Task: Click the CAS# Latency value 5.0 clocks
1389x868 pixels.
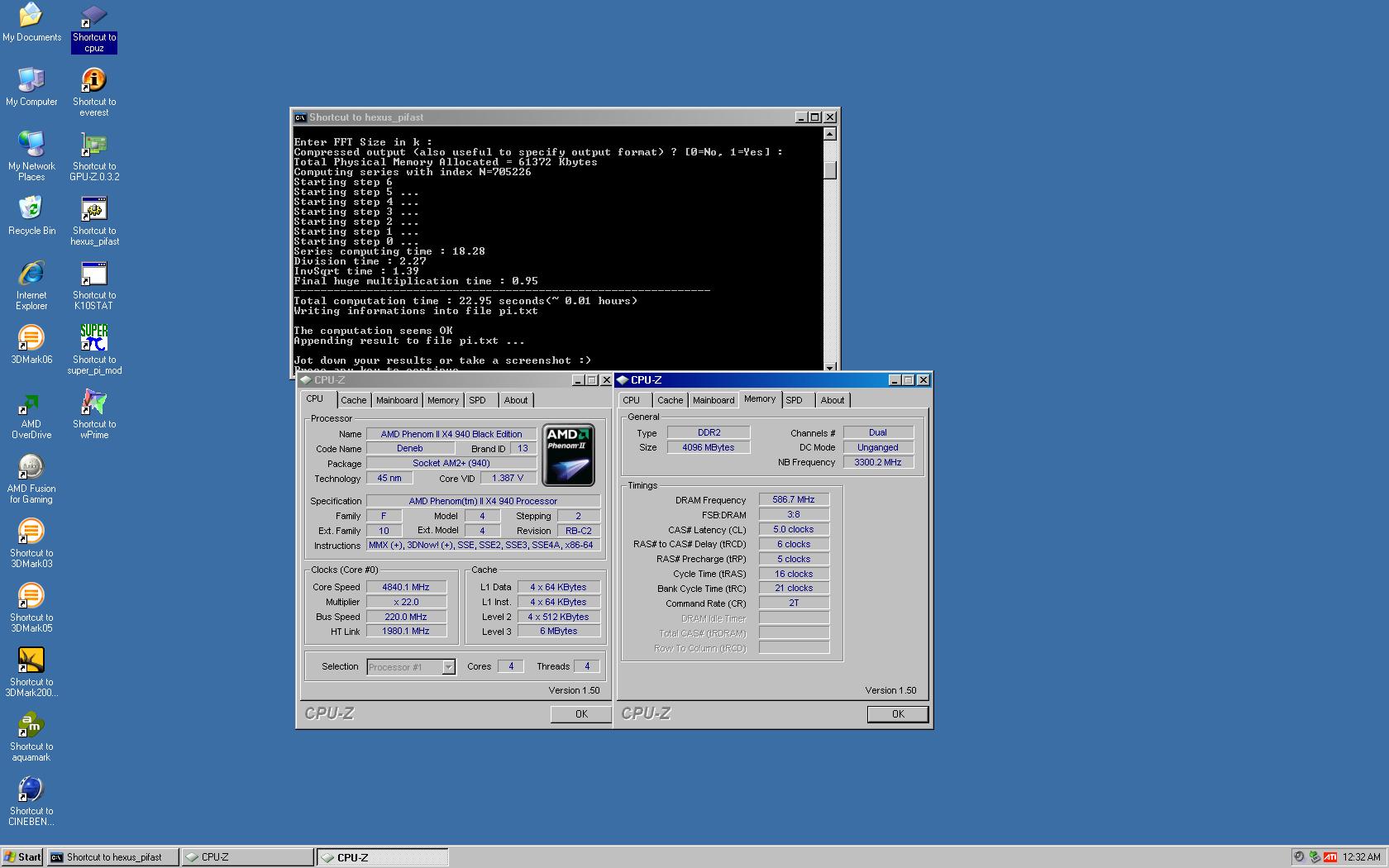Action: pos(794,529)
